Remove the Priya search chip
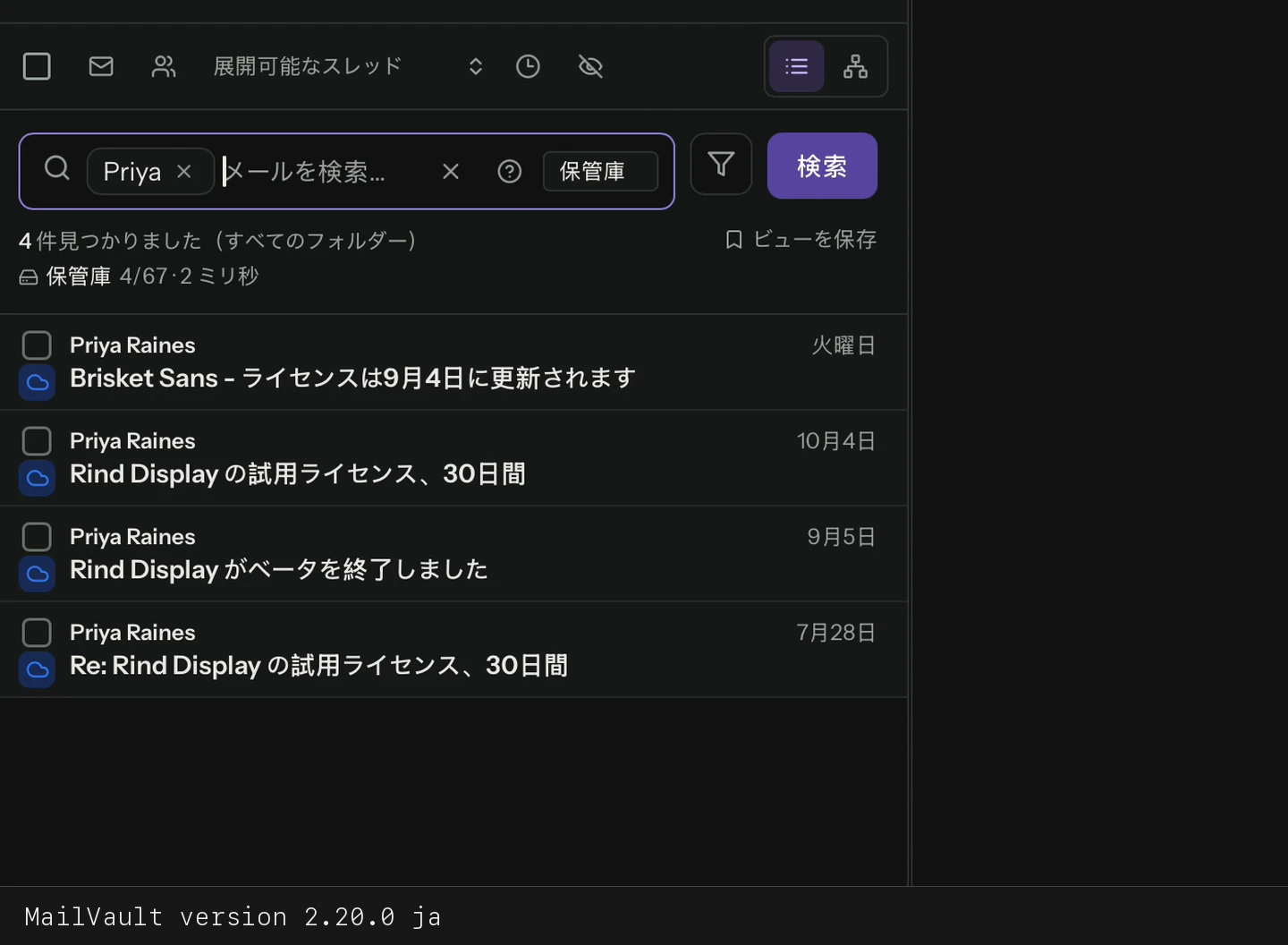The image size is (1288, 945). pos(184,171)
